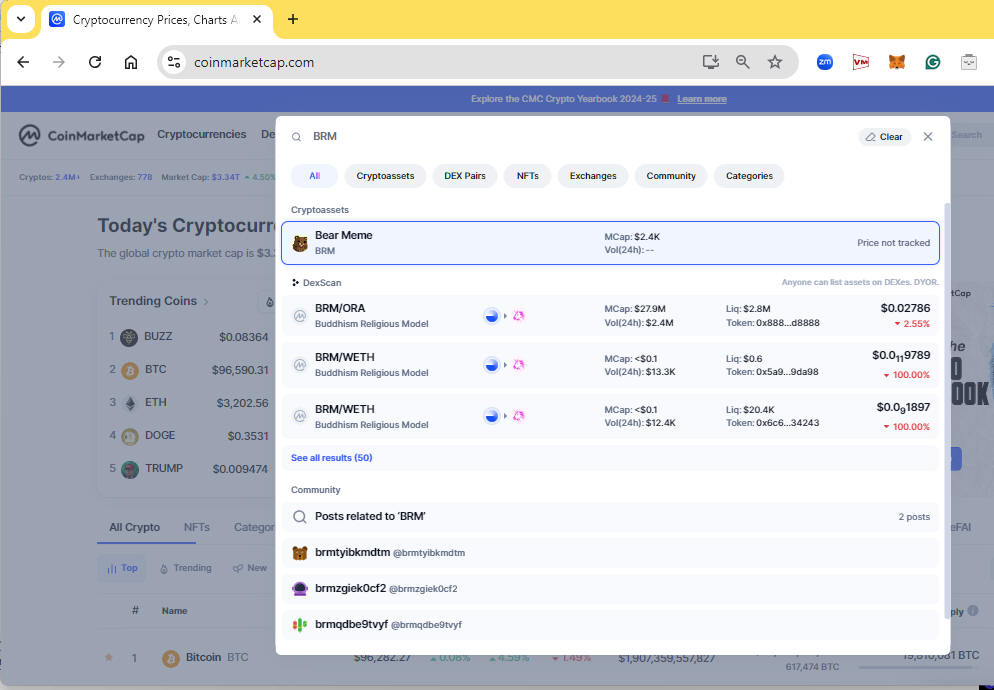Open BRM/WETH pair with $20.4K liquidity

(610, 417)
